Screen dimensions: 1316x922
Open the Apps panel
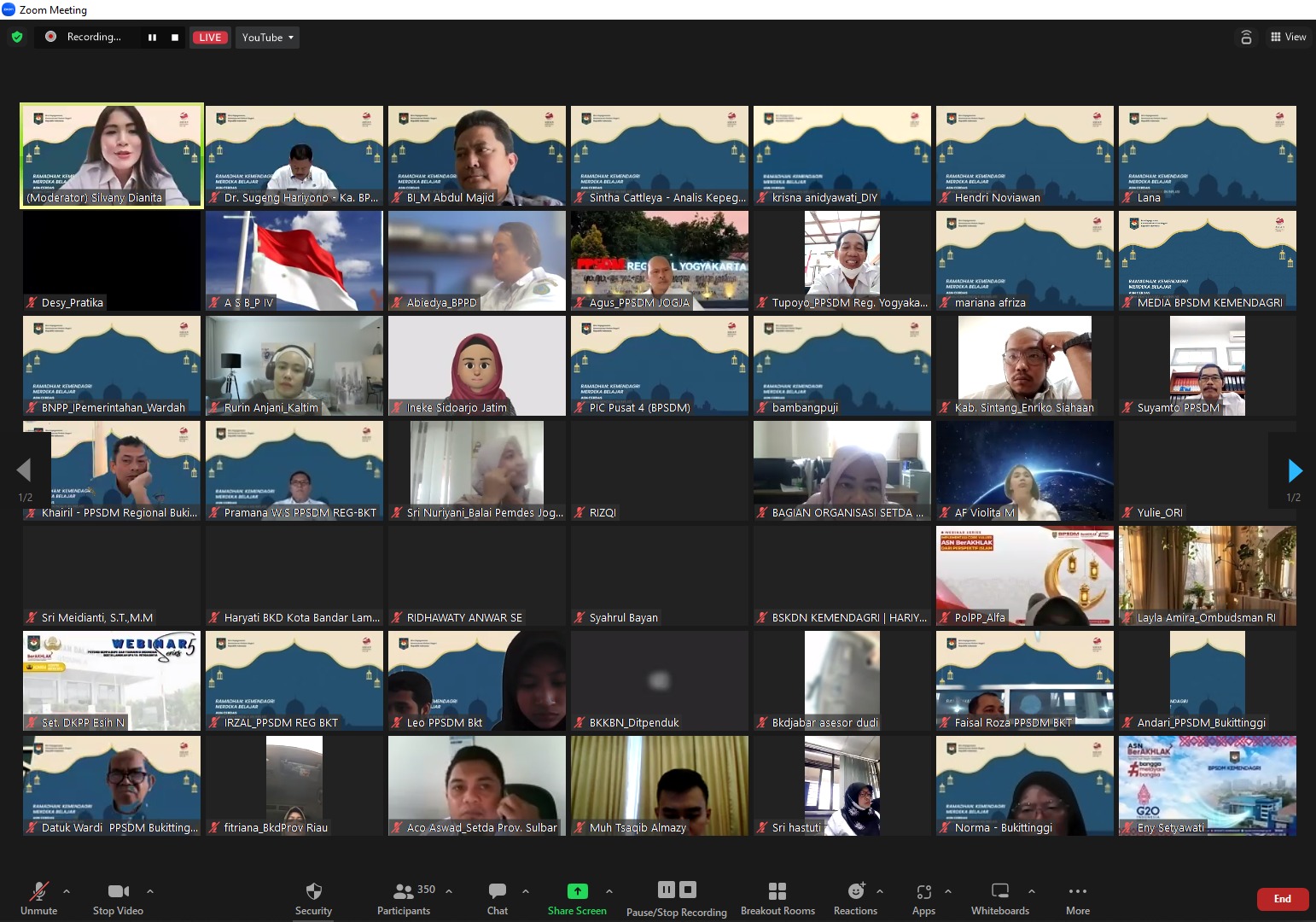(923, 898)
